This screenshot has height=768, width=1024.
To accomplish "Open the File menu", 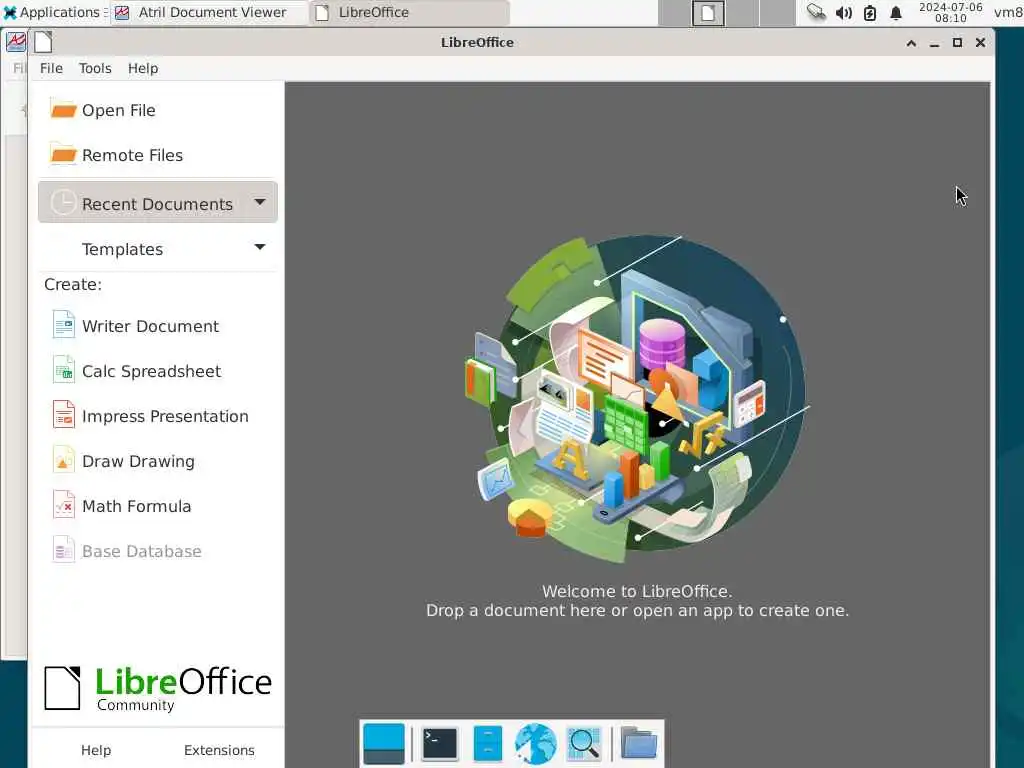I will tap(51, 68).
